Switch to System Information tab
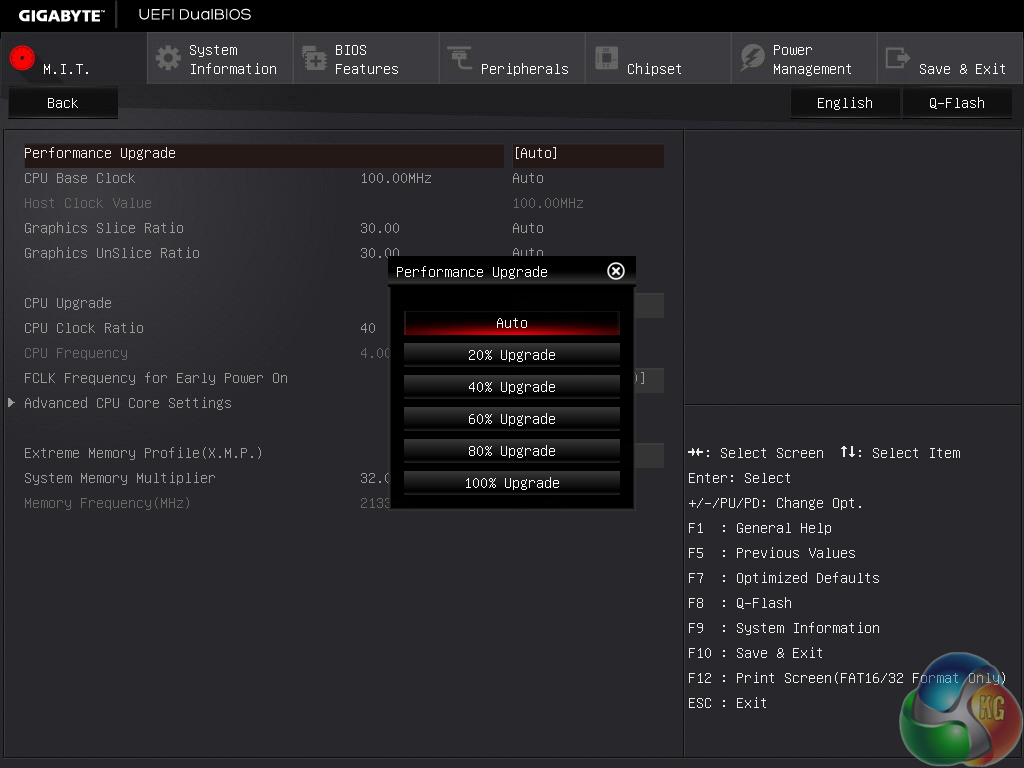 click(x=220, y=59)
